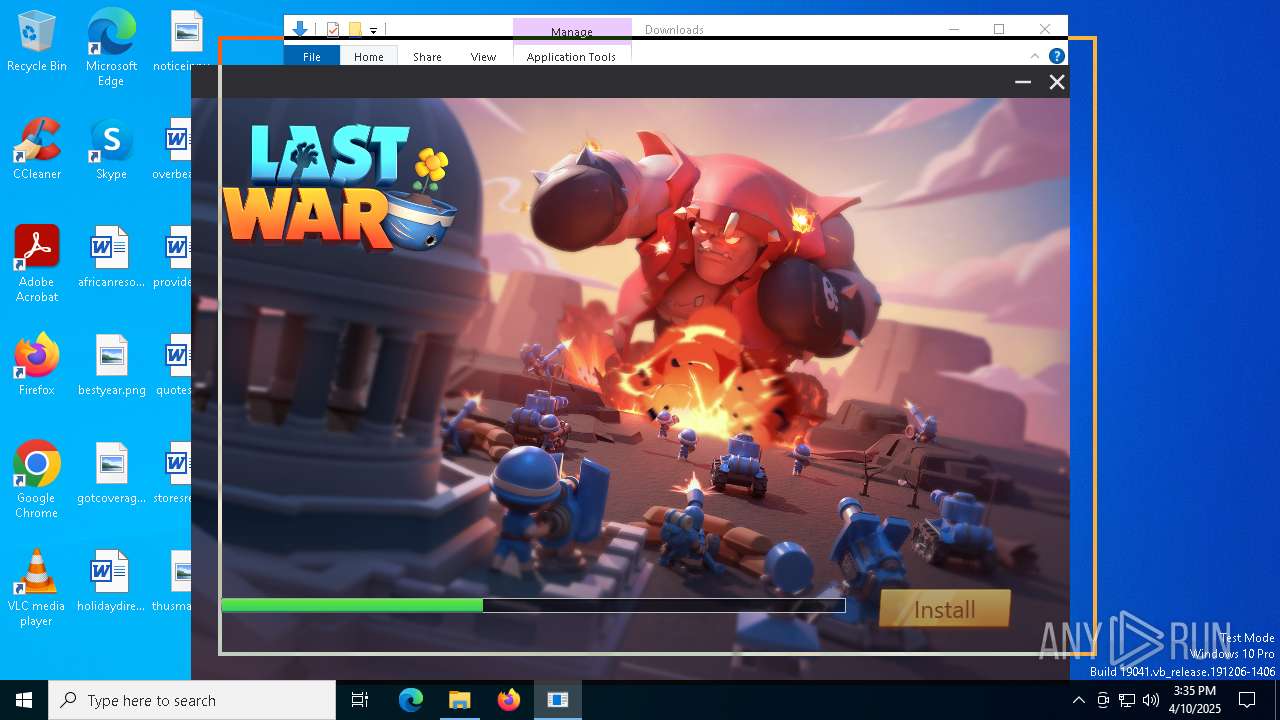Click the Properties checkmark quick access icon
This screenshot has height=720, width=1280.
[x=333, y=30]
